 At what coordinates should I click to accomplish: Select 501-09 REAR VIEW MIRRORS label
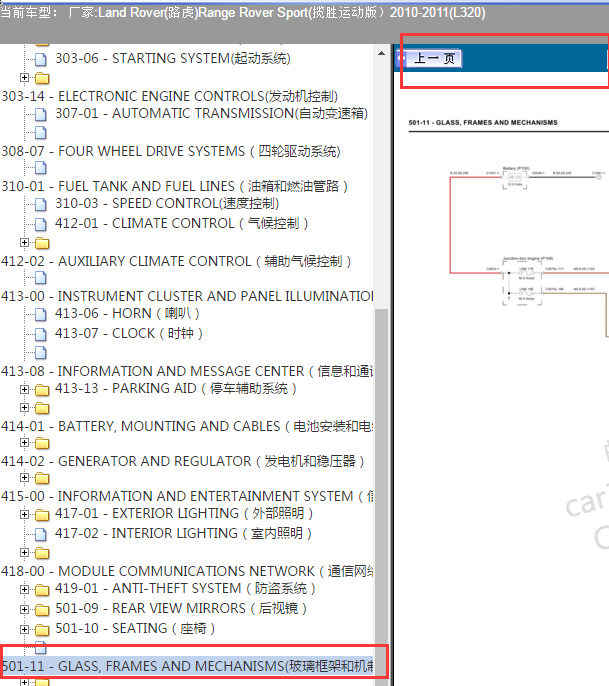point(181,609)
